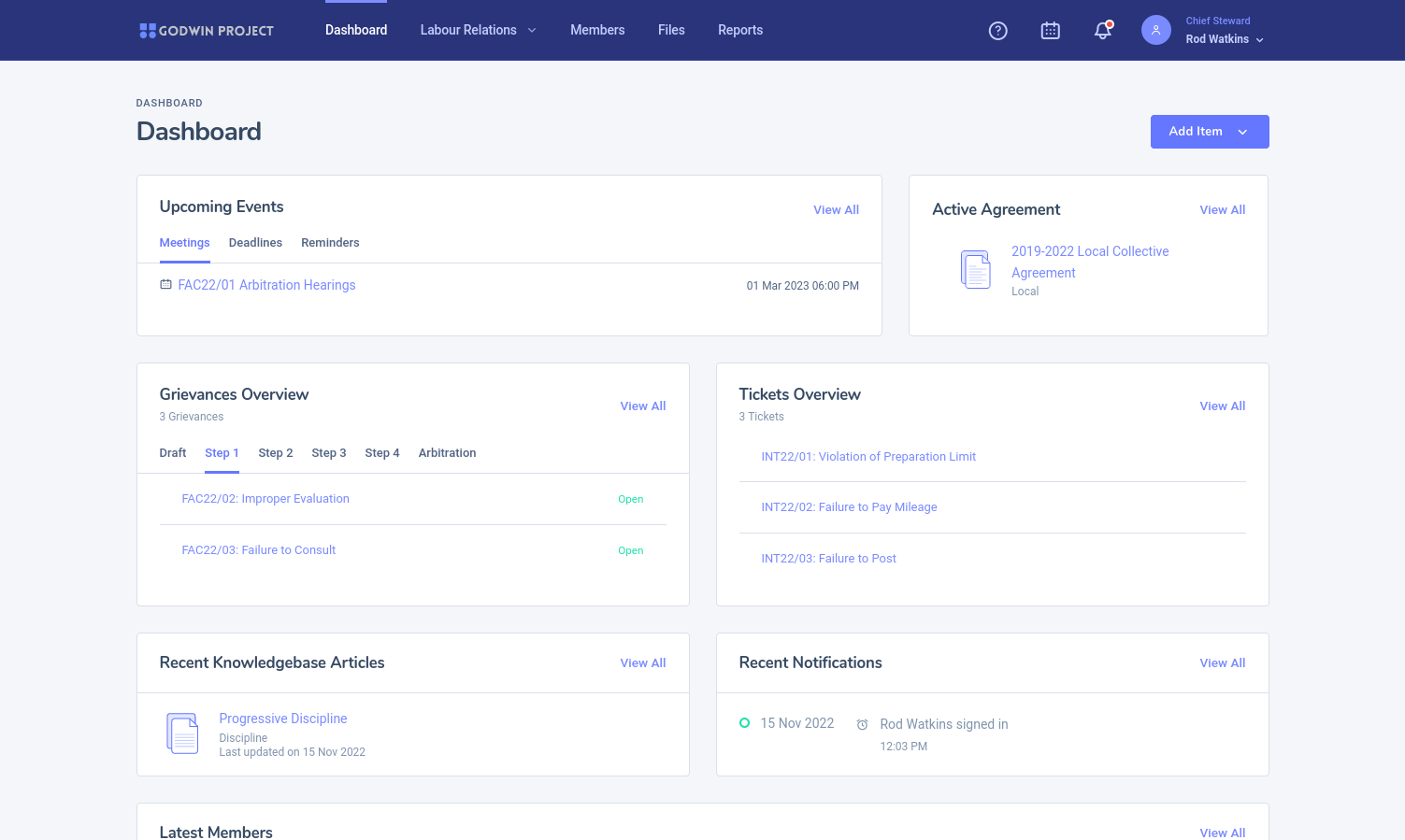The image size is (1405, 840).
Task: Click the Active Agreement document icon
Action: [975, 270]
